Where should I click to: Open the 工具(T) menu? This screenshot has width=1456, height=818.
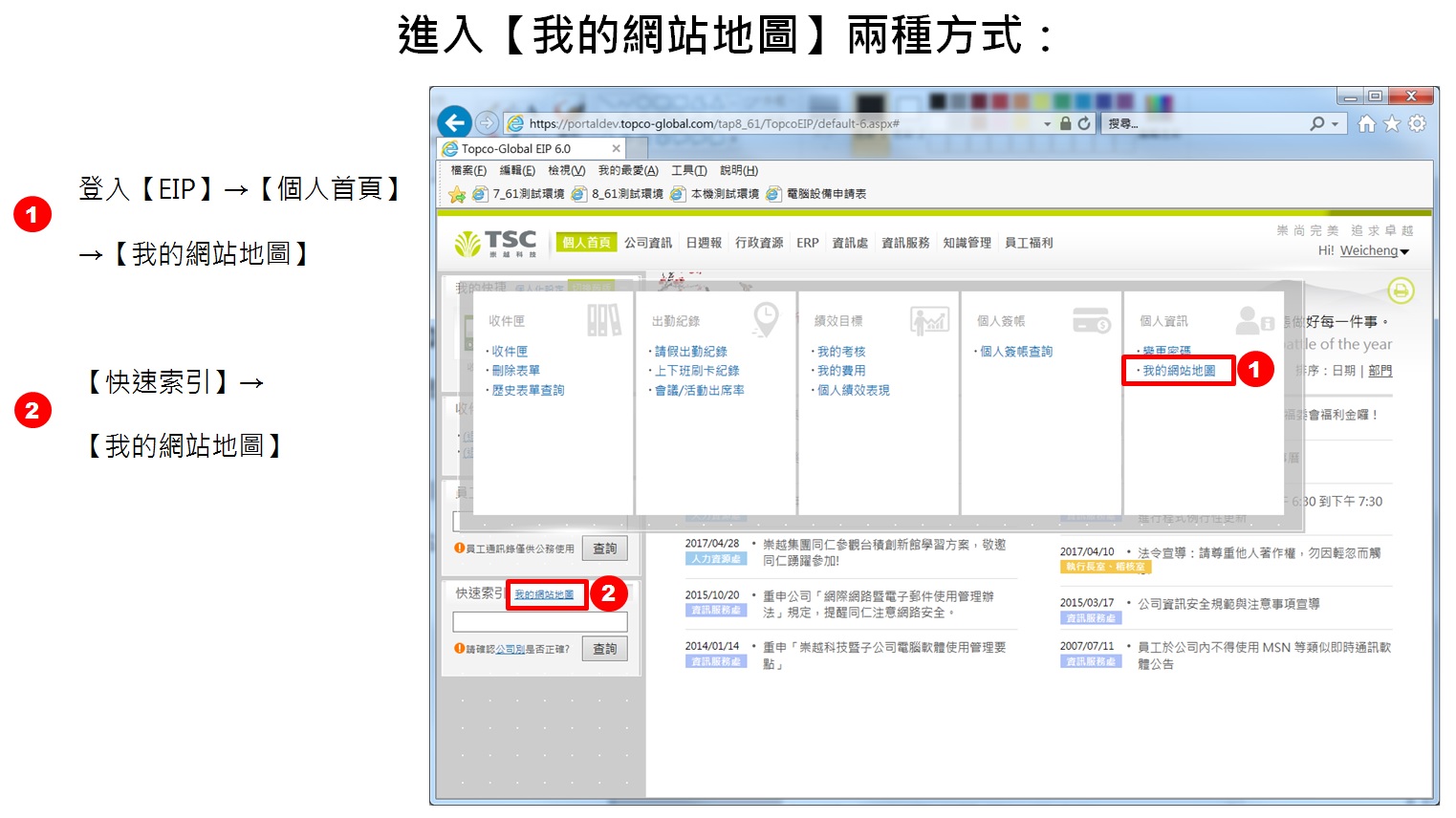pos(688,171)
